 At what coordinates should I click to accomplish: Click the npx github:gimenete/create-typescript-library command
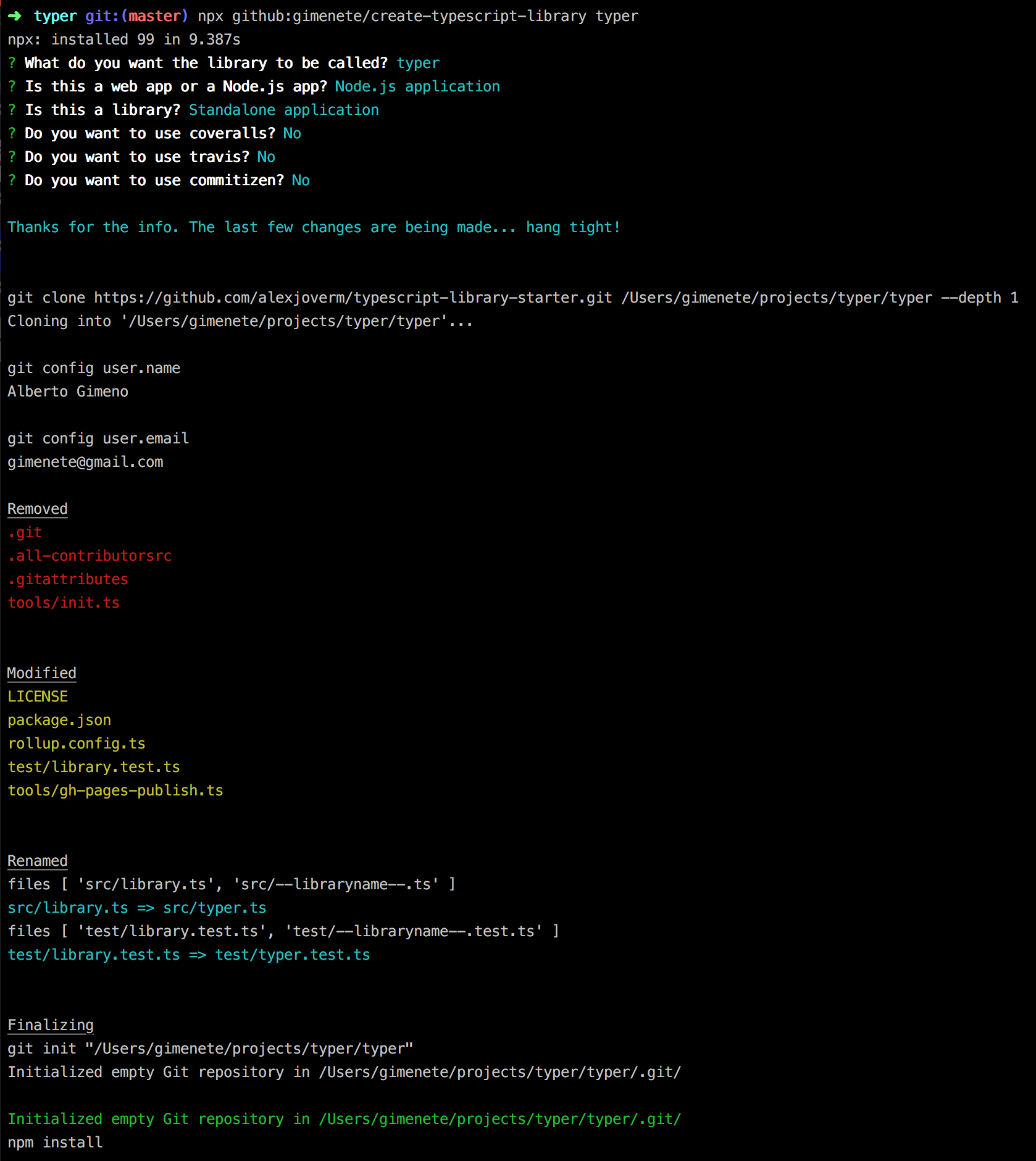pos(418,16)
